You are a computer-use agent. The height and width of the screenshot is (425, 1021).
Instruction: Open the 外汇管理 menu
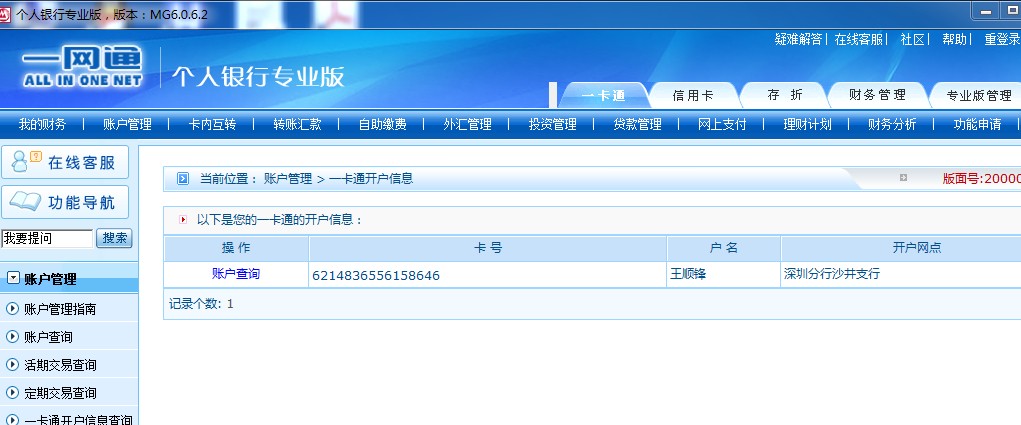468,124
